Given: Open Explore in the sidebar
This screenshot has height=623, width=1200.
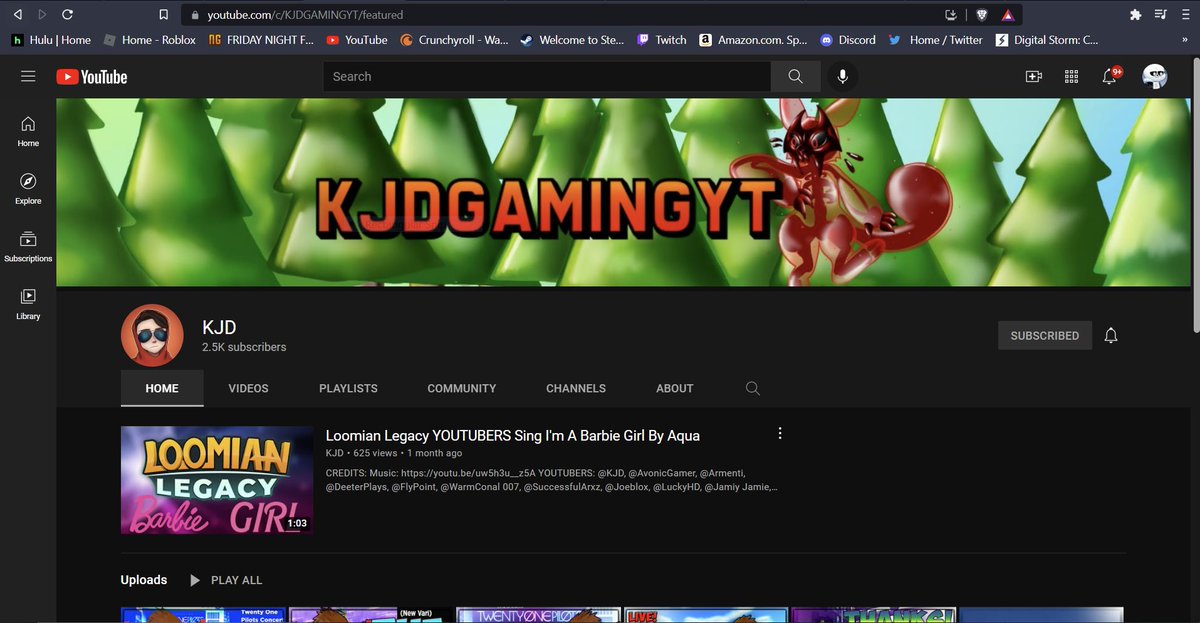Looking at the screenshot, I should click(x=28, y=189).
